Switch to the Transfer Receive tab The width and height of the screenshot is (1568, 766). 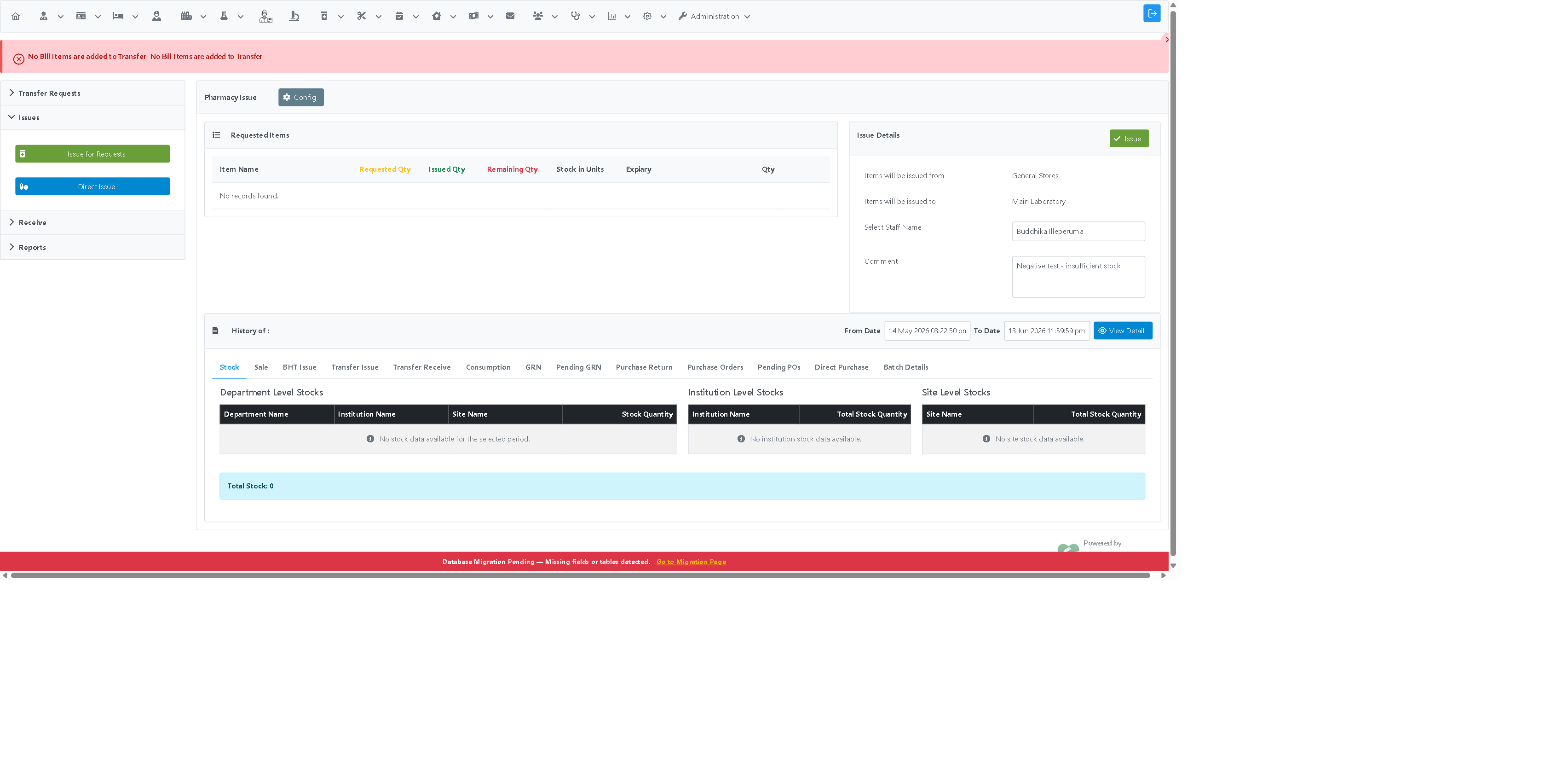coord(422,367)
